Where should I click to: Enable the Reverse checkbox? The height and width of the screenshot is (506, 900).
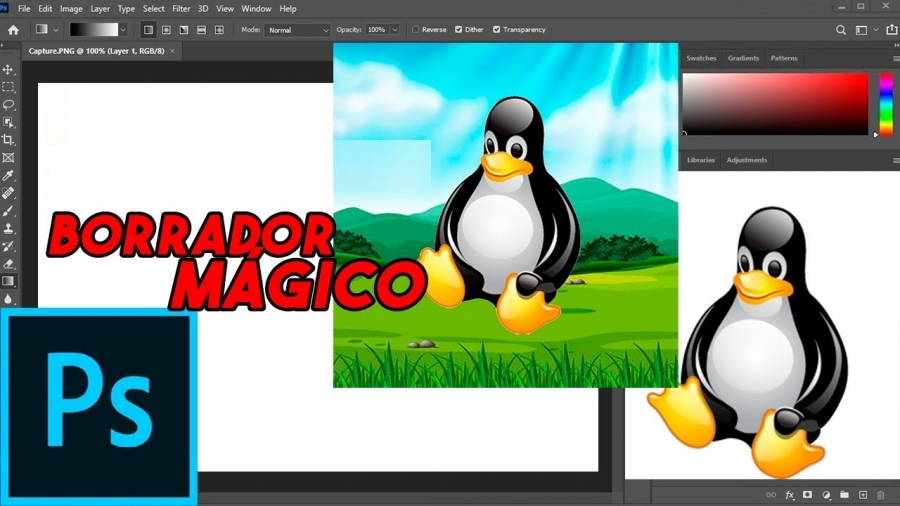[416, 30]
